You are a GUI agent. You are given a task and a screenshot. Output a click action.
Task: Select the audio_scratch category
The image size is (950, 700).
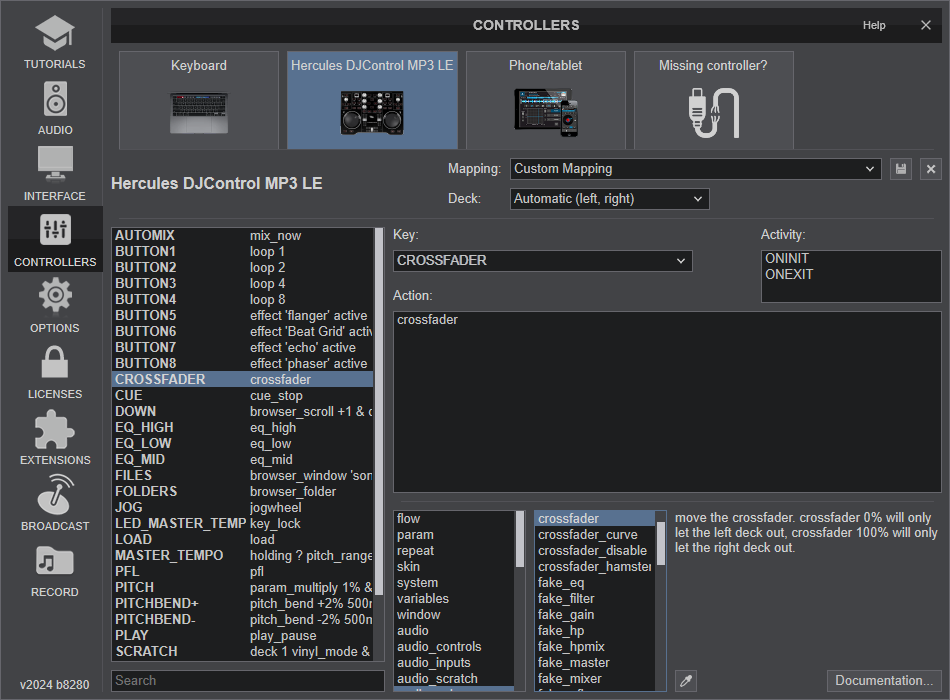454,679
